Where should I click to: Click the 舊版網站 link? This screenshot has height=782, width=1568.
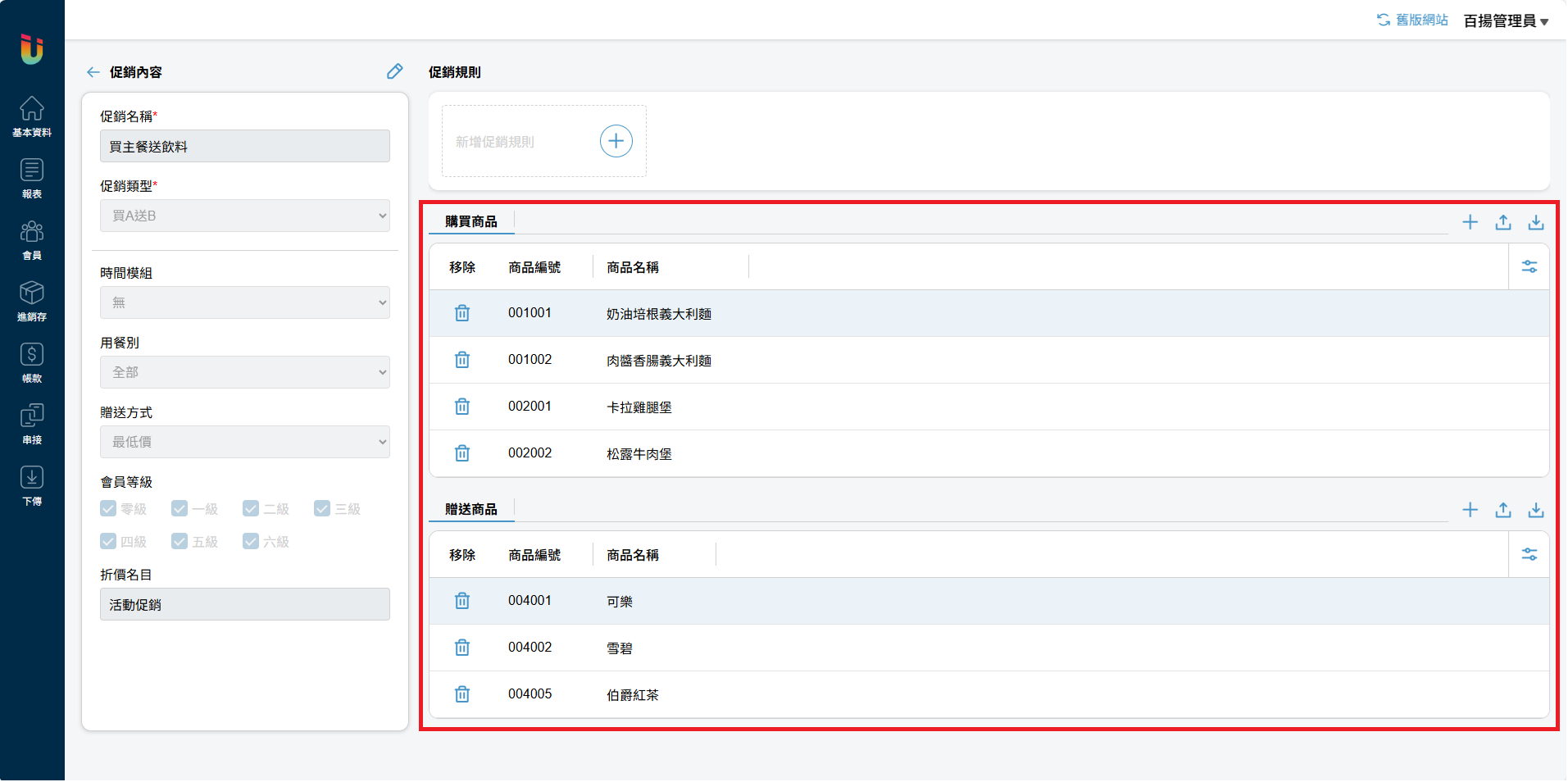click(1412, 20)
